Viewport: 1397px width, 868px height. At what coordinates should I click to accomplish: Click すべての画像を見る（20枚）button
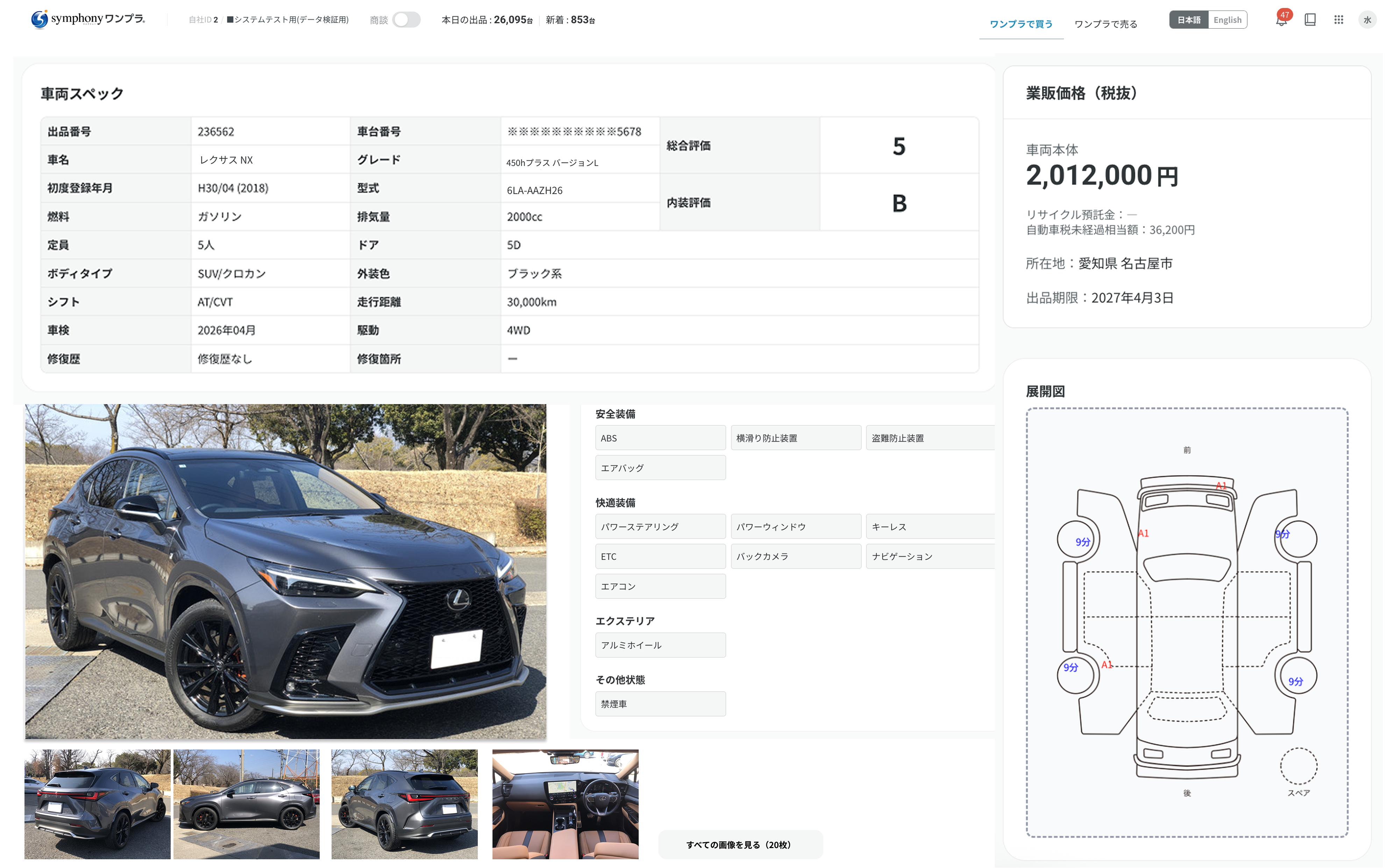739,845
